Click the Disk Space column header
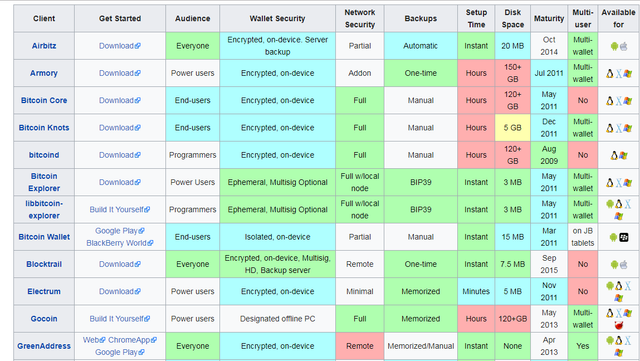The width and height of the screenshot is (640, 361). 513,18
